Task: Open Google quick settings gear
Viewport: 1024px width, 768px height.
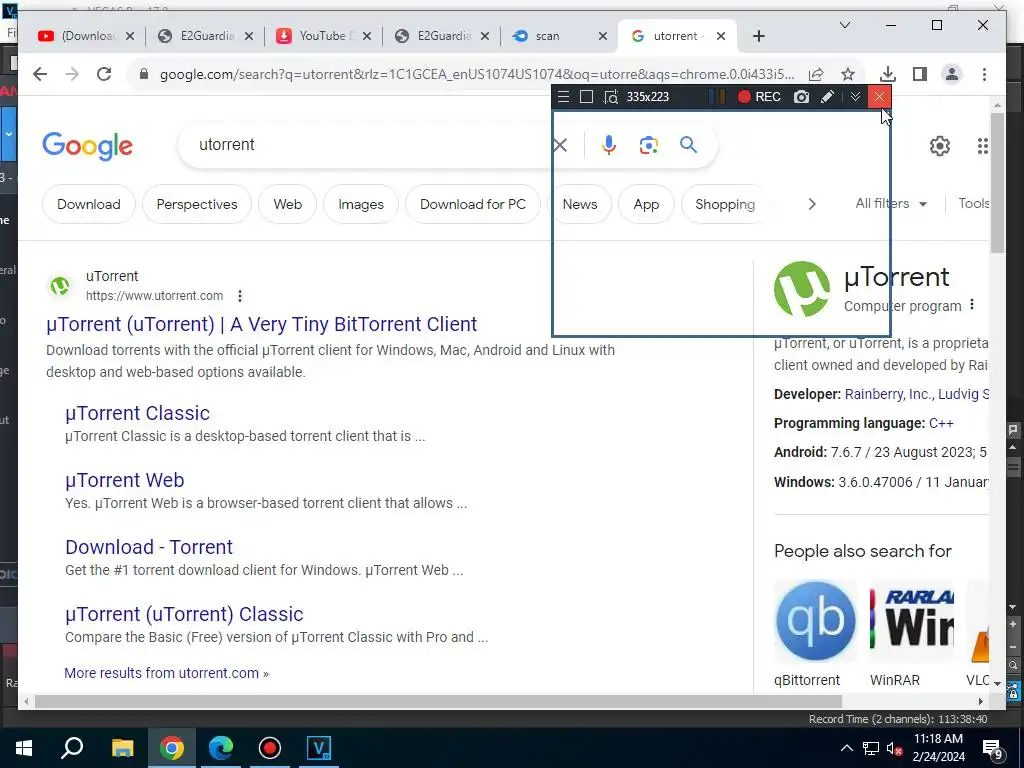Action: coord(940,146)
